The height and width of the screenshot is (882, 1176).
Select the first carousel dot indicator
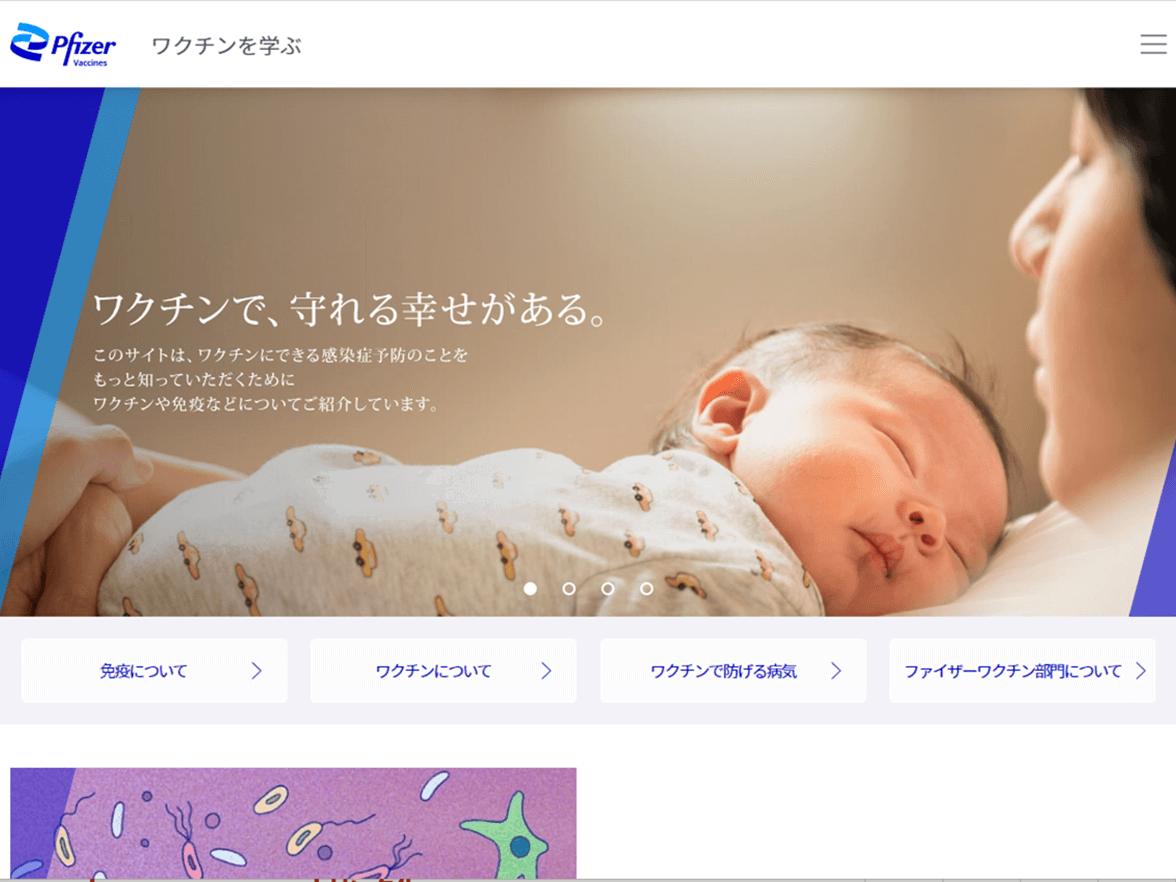tap(530, 589)
